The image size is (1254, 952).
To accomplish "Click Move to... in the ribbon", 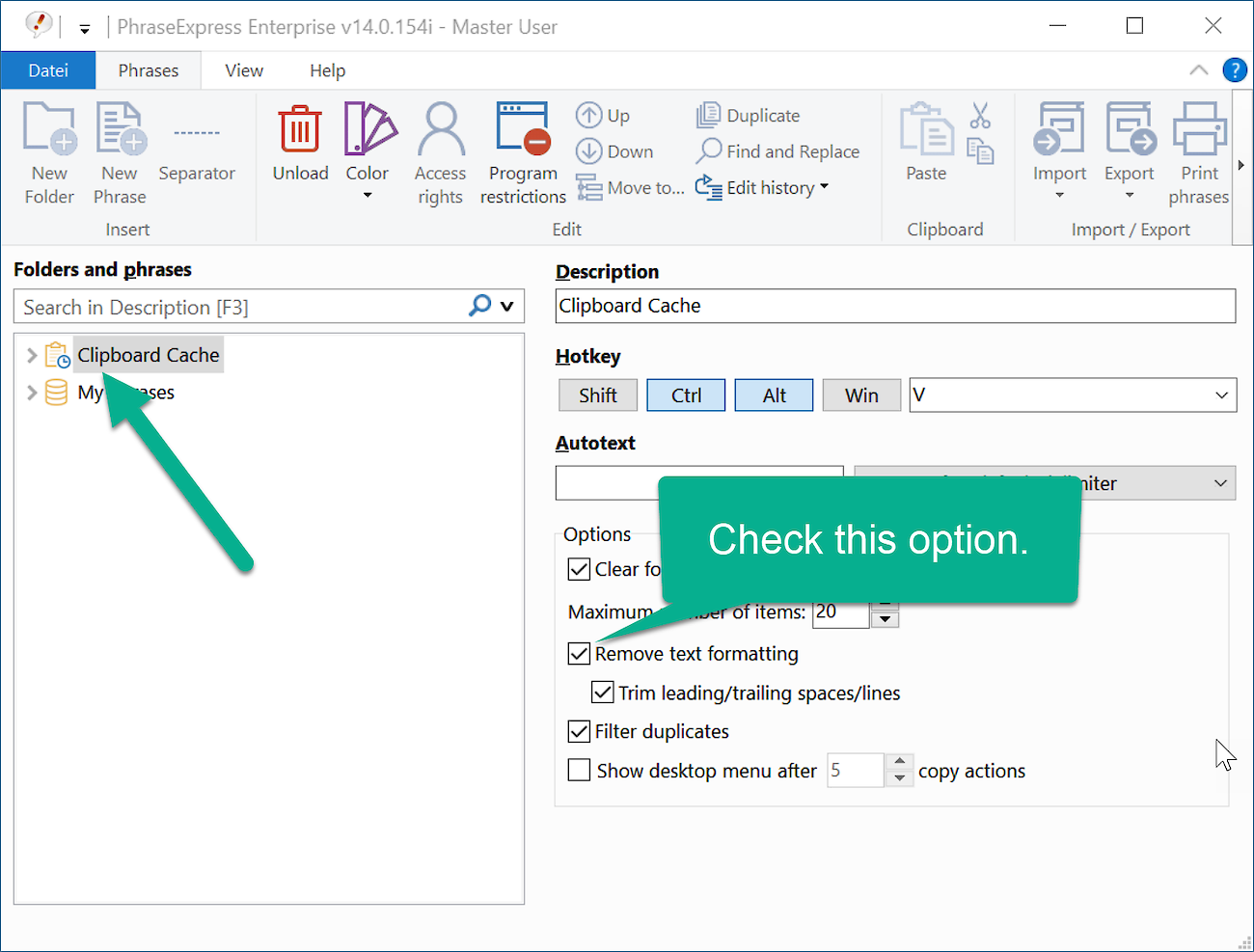I will point(631,188).
